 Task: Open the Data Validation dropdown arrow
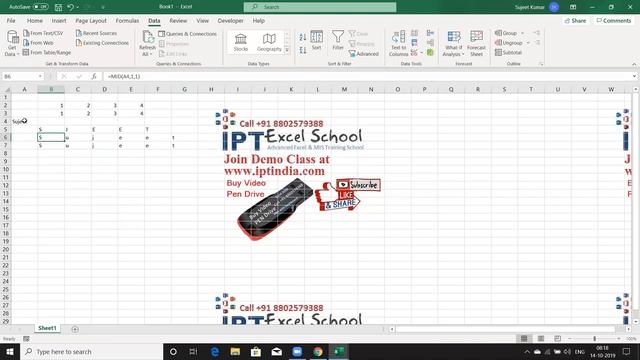[x=422, y=53]
